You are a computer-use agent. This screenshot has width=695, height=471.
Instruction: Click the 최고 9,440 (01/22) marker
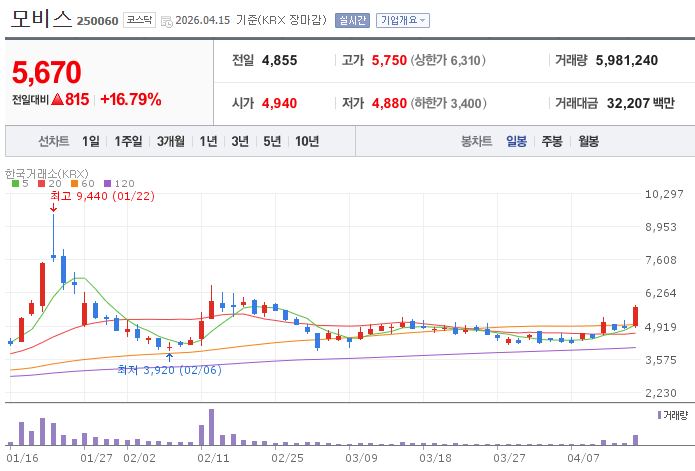point(102,196)
